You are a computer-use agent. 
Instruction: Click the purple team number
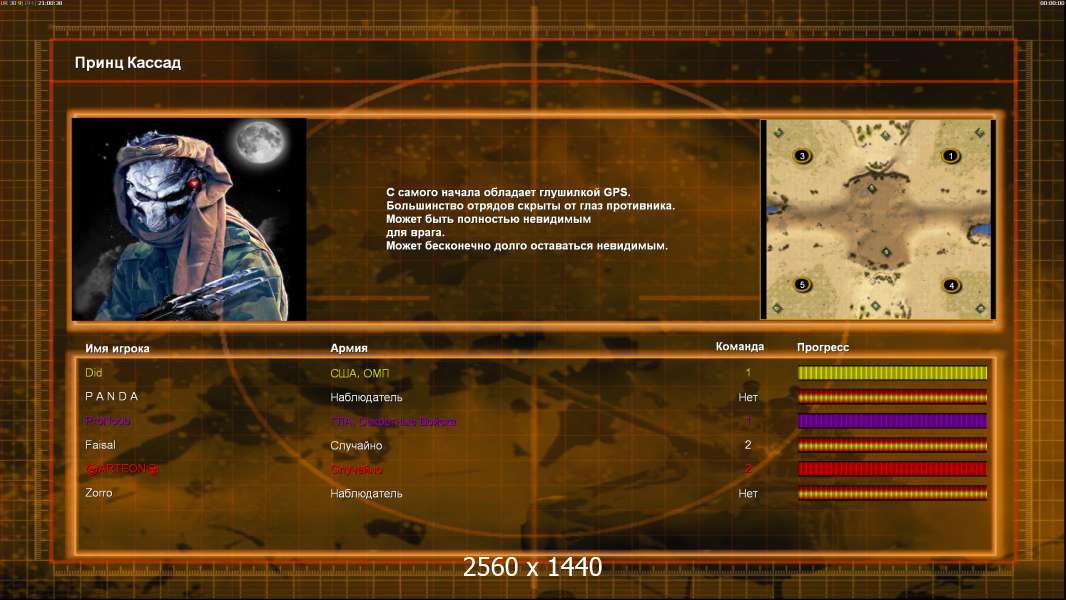pos(748,421)
